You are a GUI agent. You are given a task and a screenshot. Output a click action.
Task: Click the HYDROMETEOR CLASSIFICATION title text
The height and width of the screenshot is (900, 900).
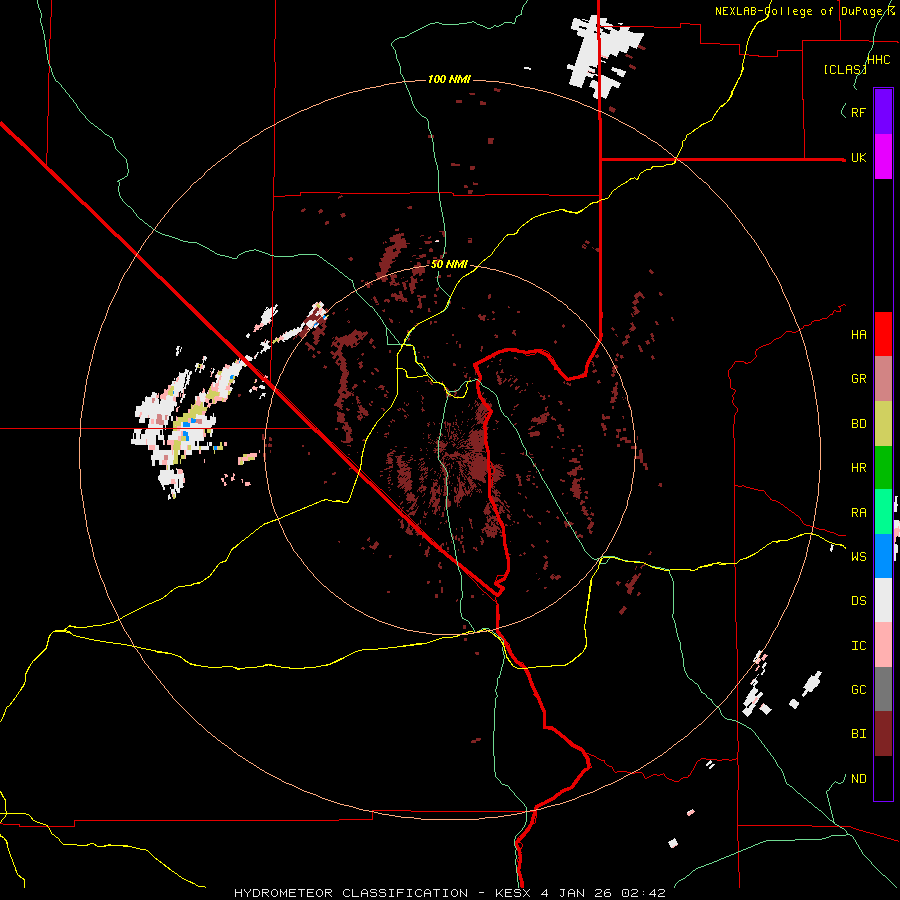[351, 893]
